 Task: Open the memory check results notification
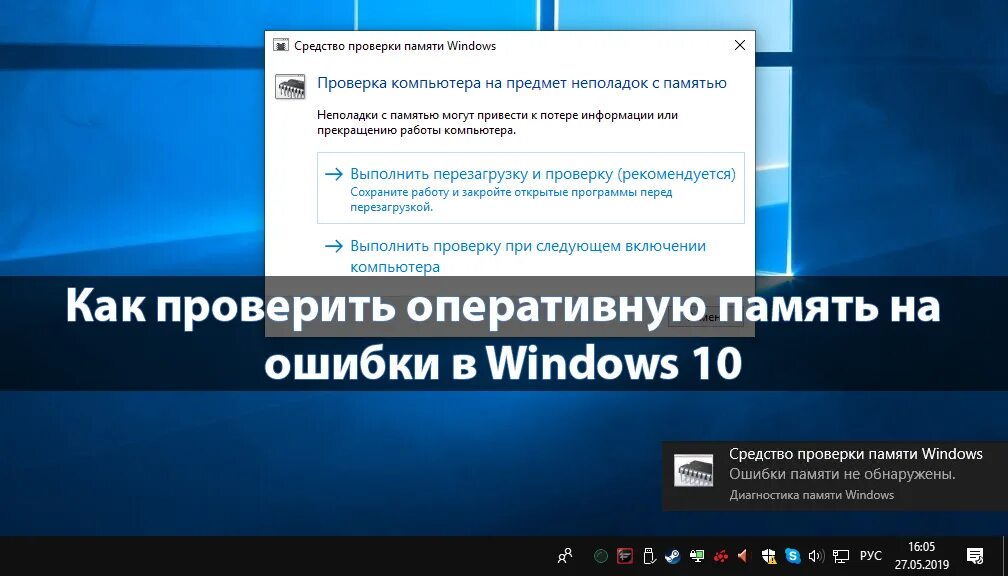pyautogui.click(x=834, y=476)
